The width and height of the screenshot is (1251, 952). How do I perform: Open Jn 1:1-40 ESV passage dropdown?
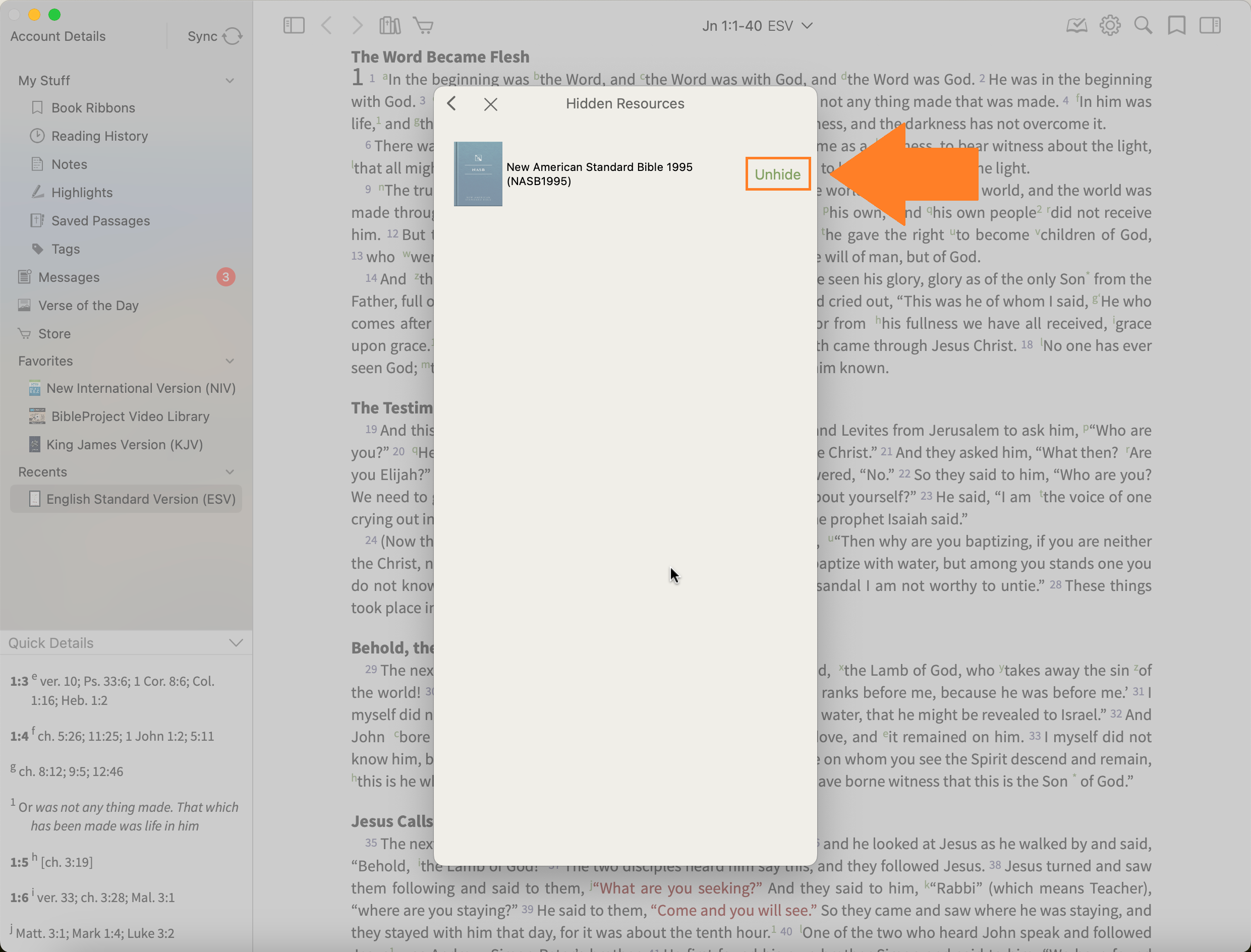tap(757, 26)
